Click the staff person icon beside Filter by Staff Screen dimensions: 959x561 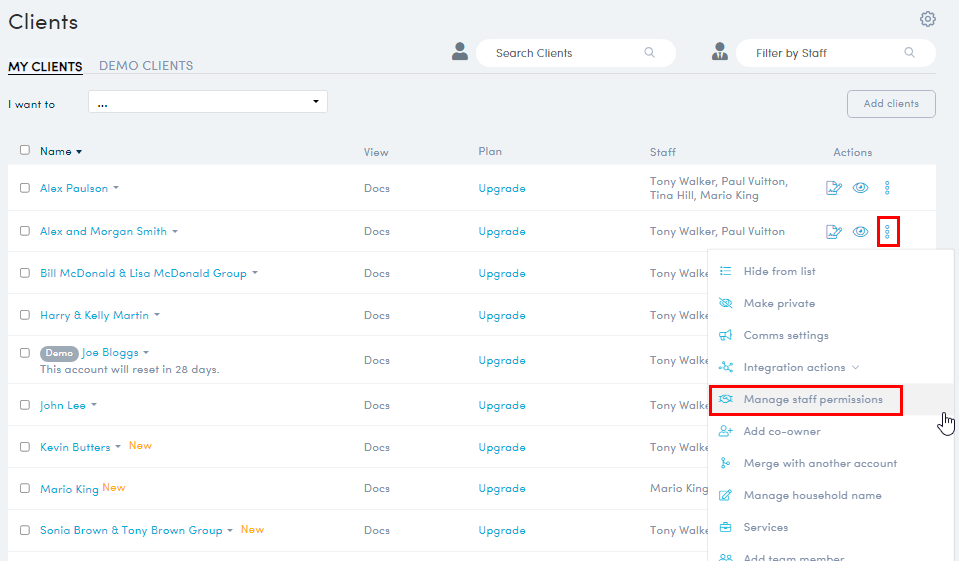click(719, 52)
